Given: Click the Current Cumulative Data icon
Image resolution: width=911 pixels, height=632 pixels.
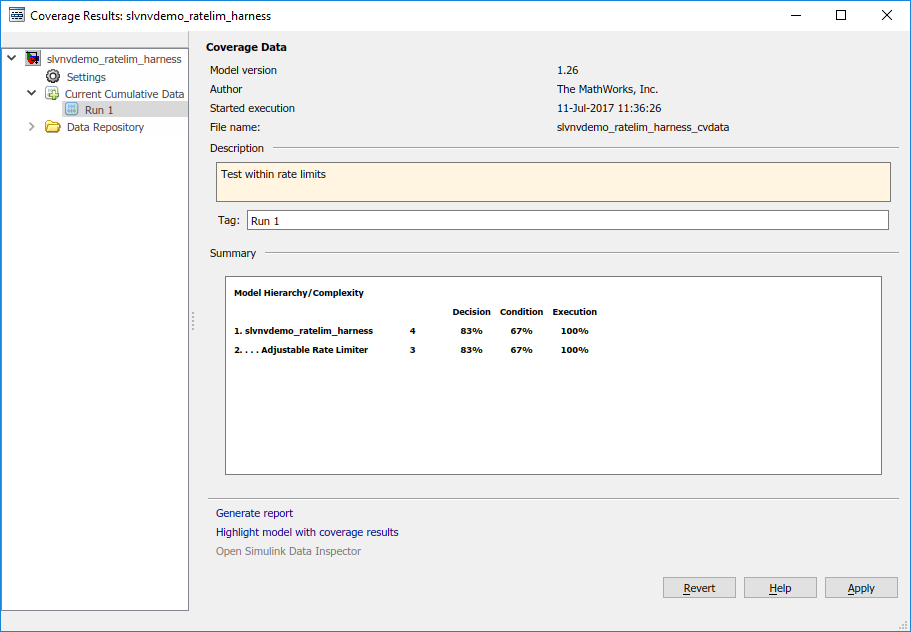Looking at the screenshot, I should (52, 94).
